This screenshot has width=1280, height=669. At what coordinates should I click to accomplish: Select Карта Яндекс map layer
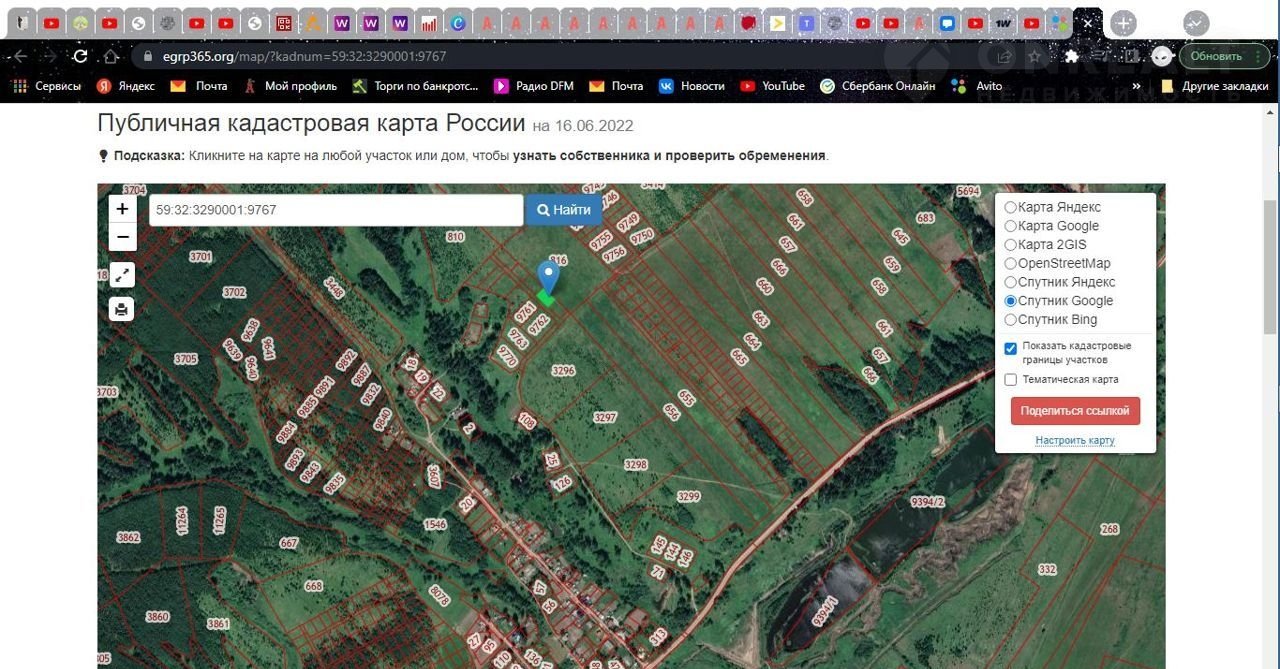click(x=1010, y=207)
